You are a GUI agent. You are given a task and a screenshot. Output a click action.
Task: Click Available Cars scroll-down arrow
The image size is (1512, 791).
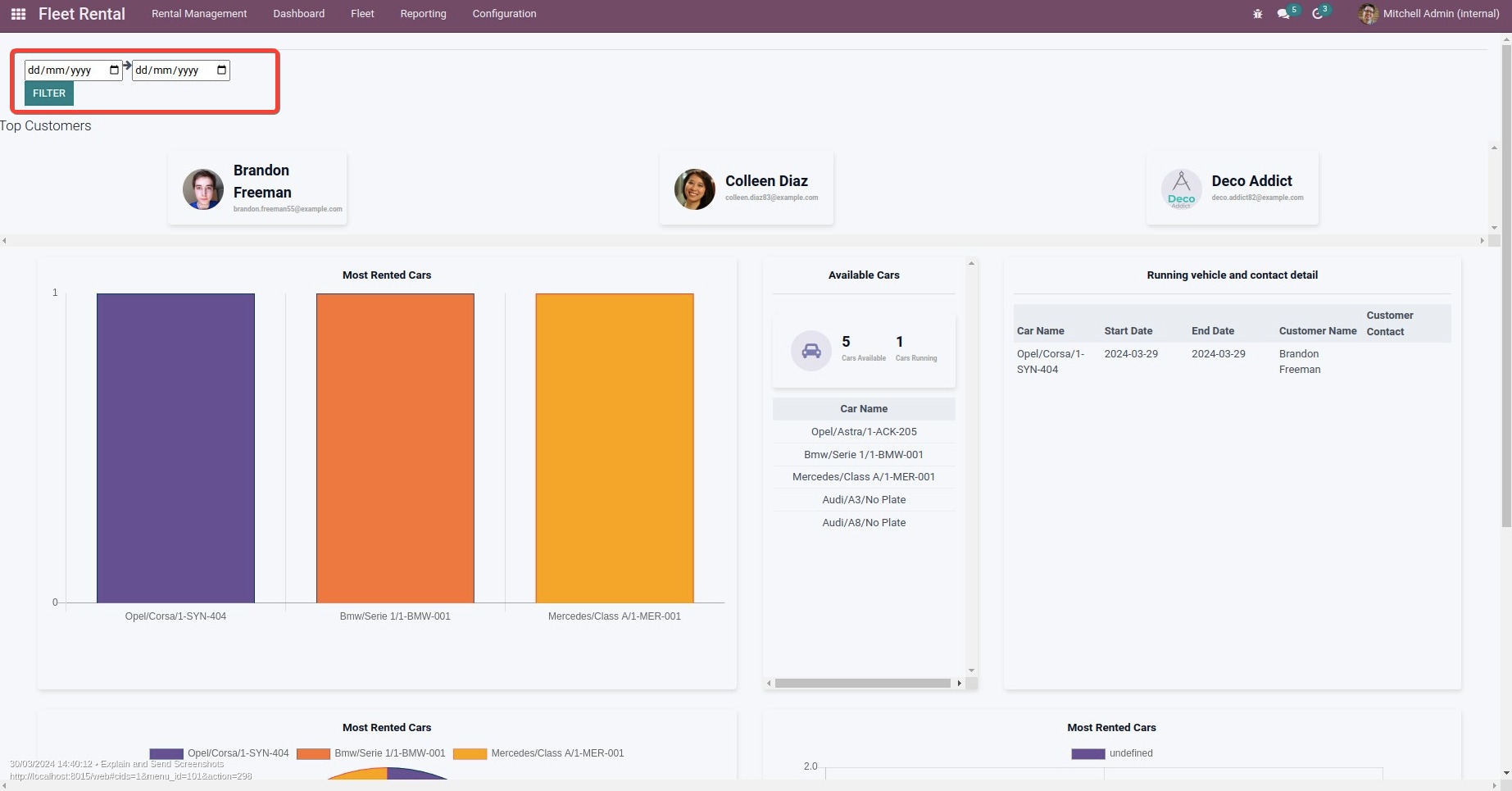pyautogui.click(x=972, y=671)
